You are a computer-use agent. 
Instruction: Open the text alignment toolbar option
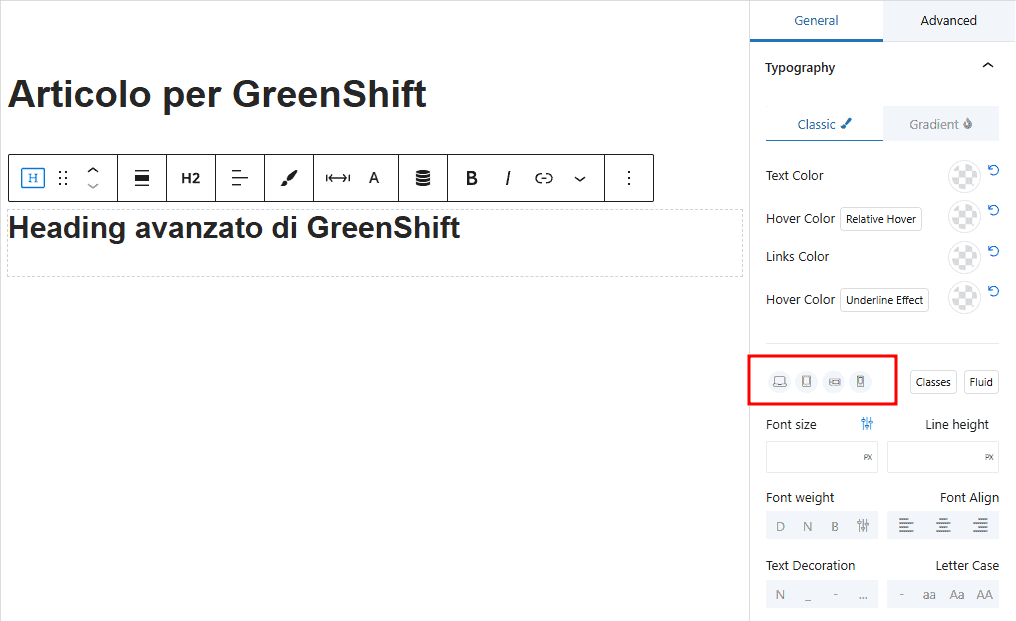tap(240, 178)
